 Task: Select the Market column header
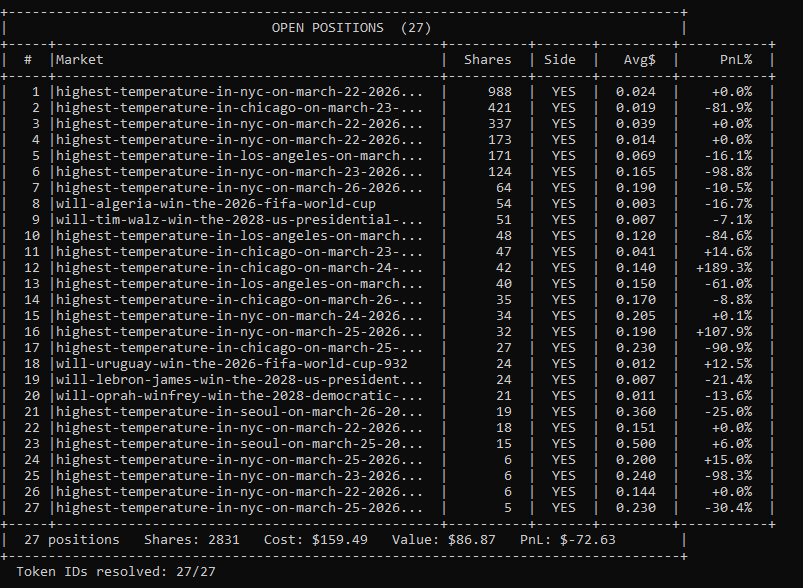click(79, 60)
